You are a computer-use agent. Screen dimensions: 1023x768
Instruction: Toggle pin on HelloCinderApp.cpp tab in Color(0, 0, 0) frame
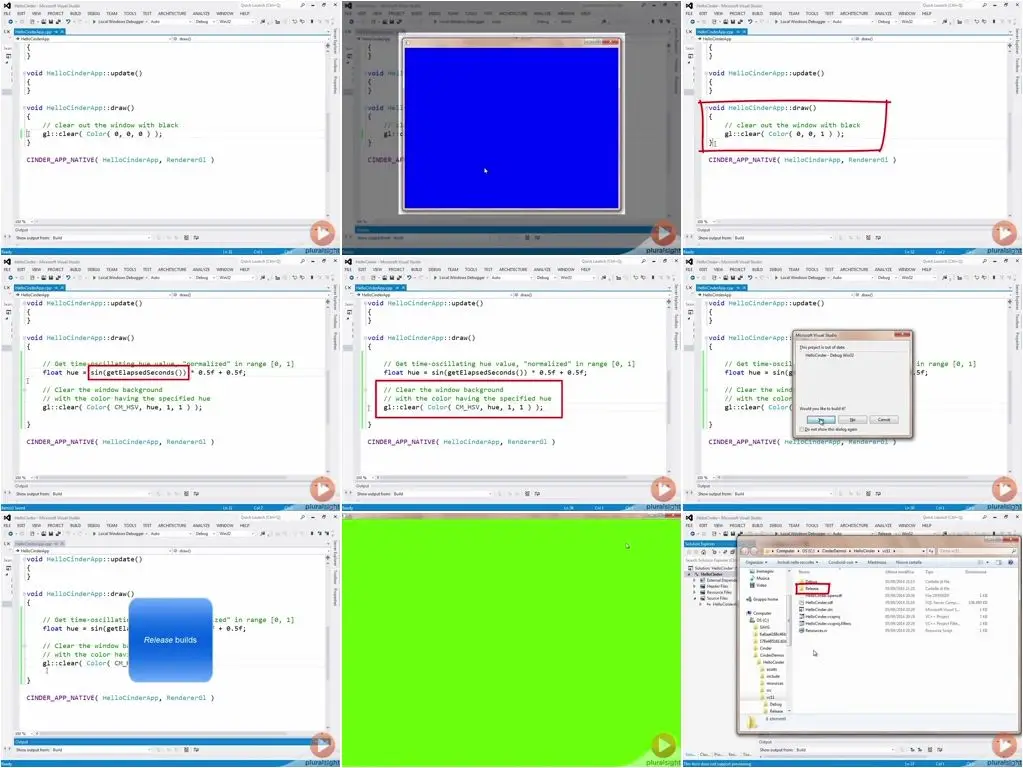point(56,31)
